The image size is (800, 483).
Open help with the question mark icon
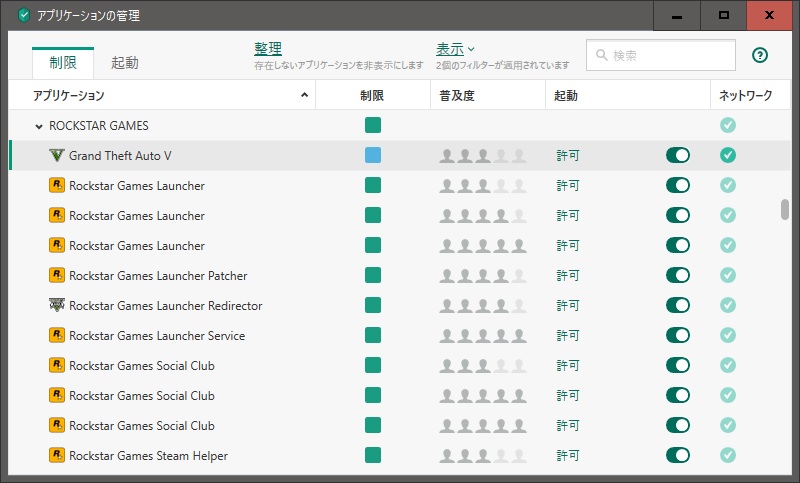pyautogui.click(x=760, y=55)
